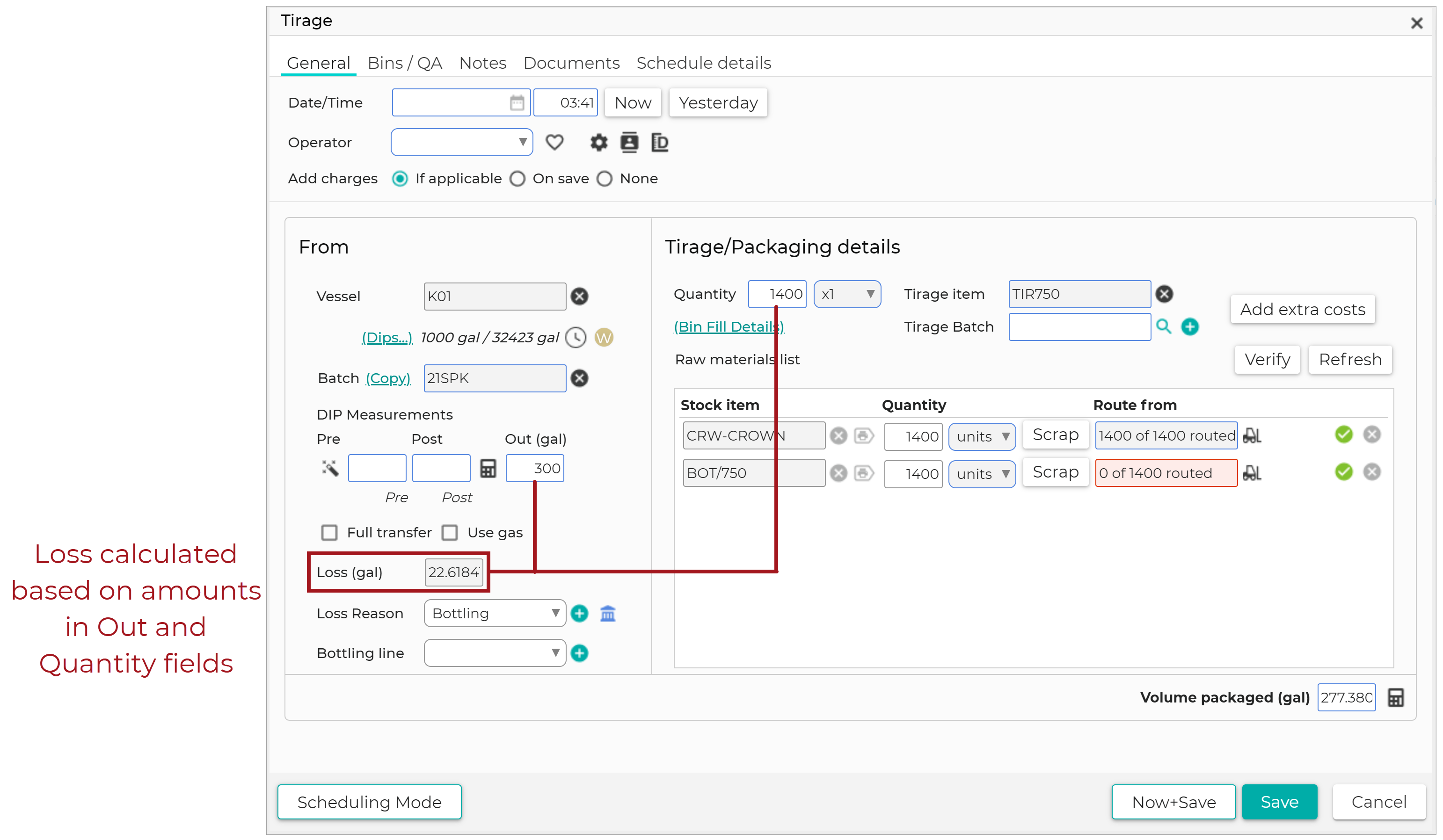The height and width of the screenshot is (840, 1443).
Task: Clear the K01 vessel field
Action: pos(579,297)
